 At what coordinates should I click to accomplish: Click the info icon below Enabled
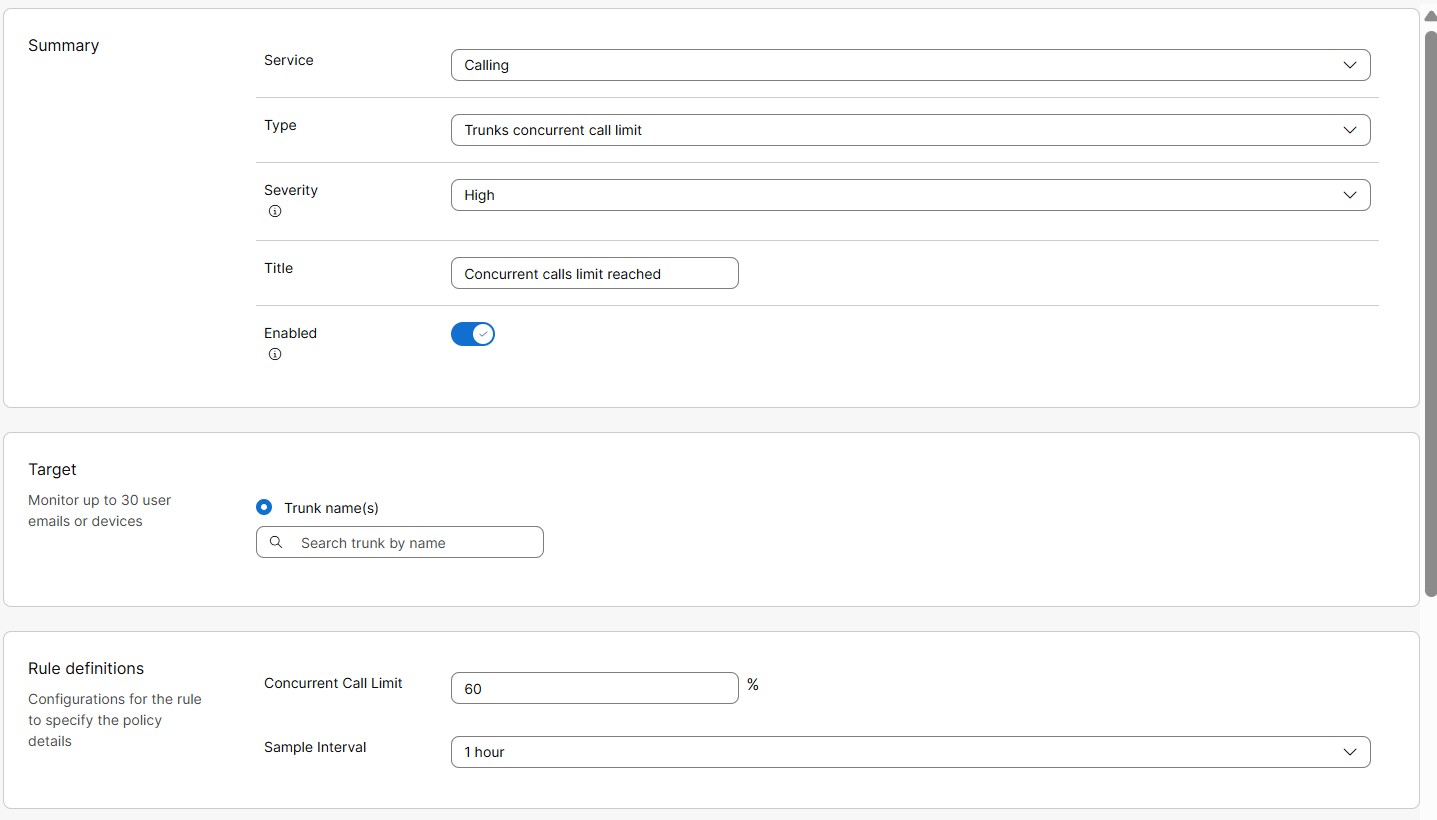(x=275, y=354)
